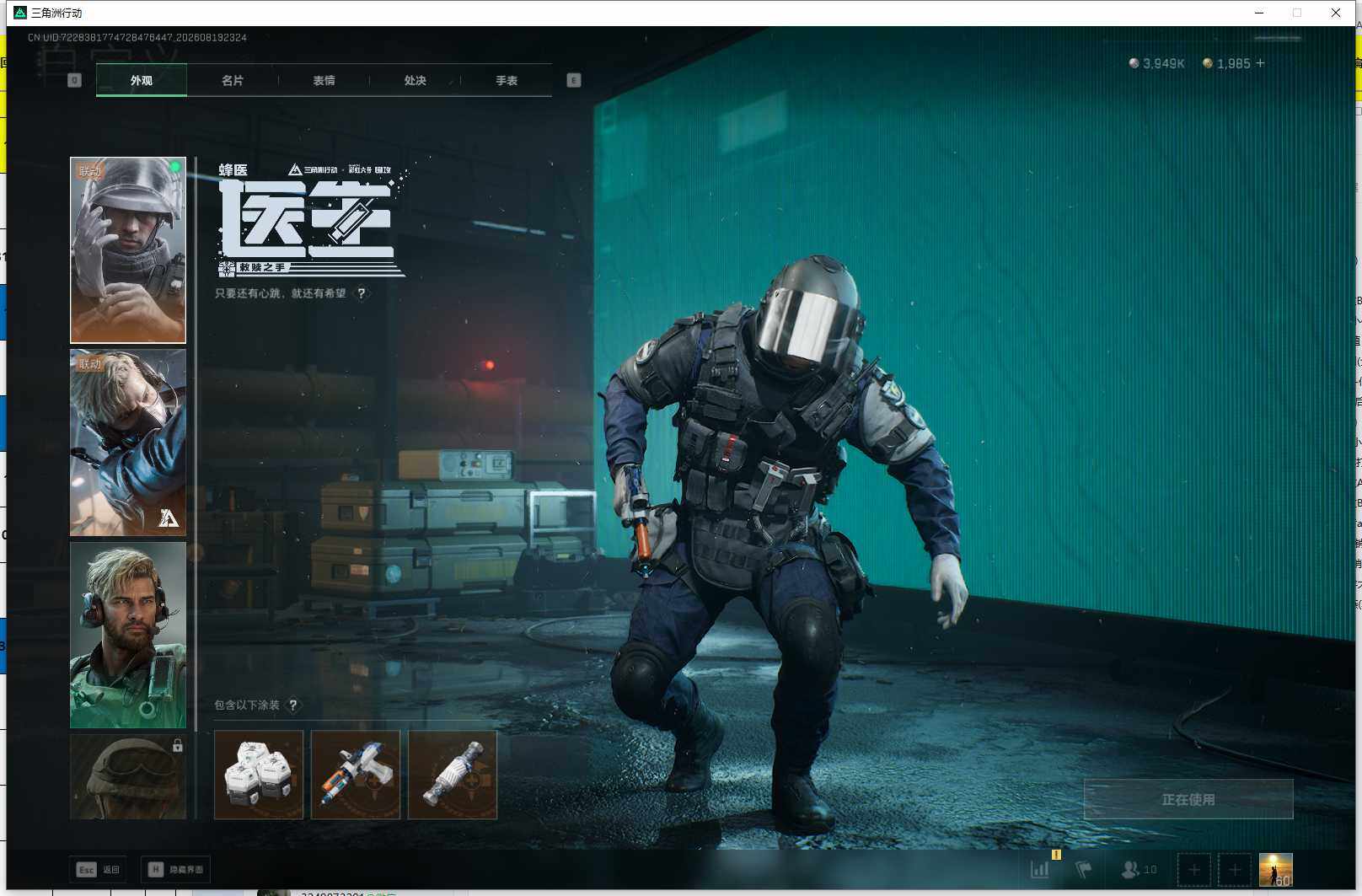This screenshot has height=896, width=1362.
Task: Open the 处决 tab
Action: point(415,80)
